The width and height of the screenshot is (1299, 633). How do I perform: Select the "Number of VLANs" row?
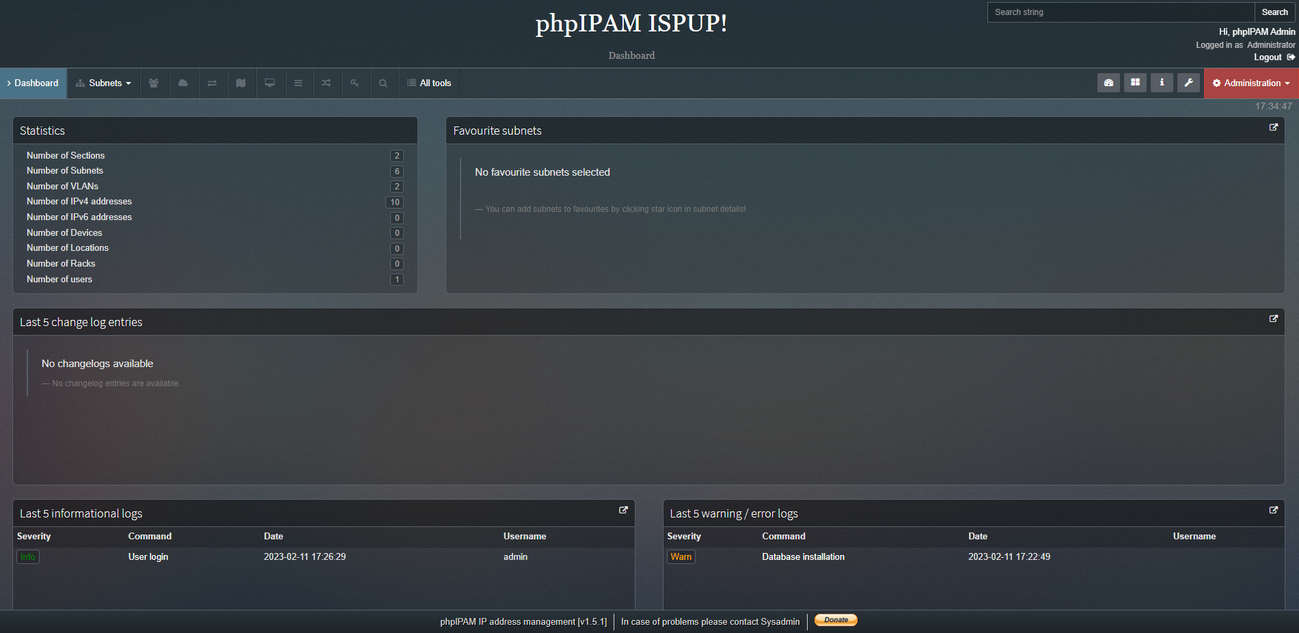215,186
